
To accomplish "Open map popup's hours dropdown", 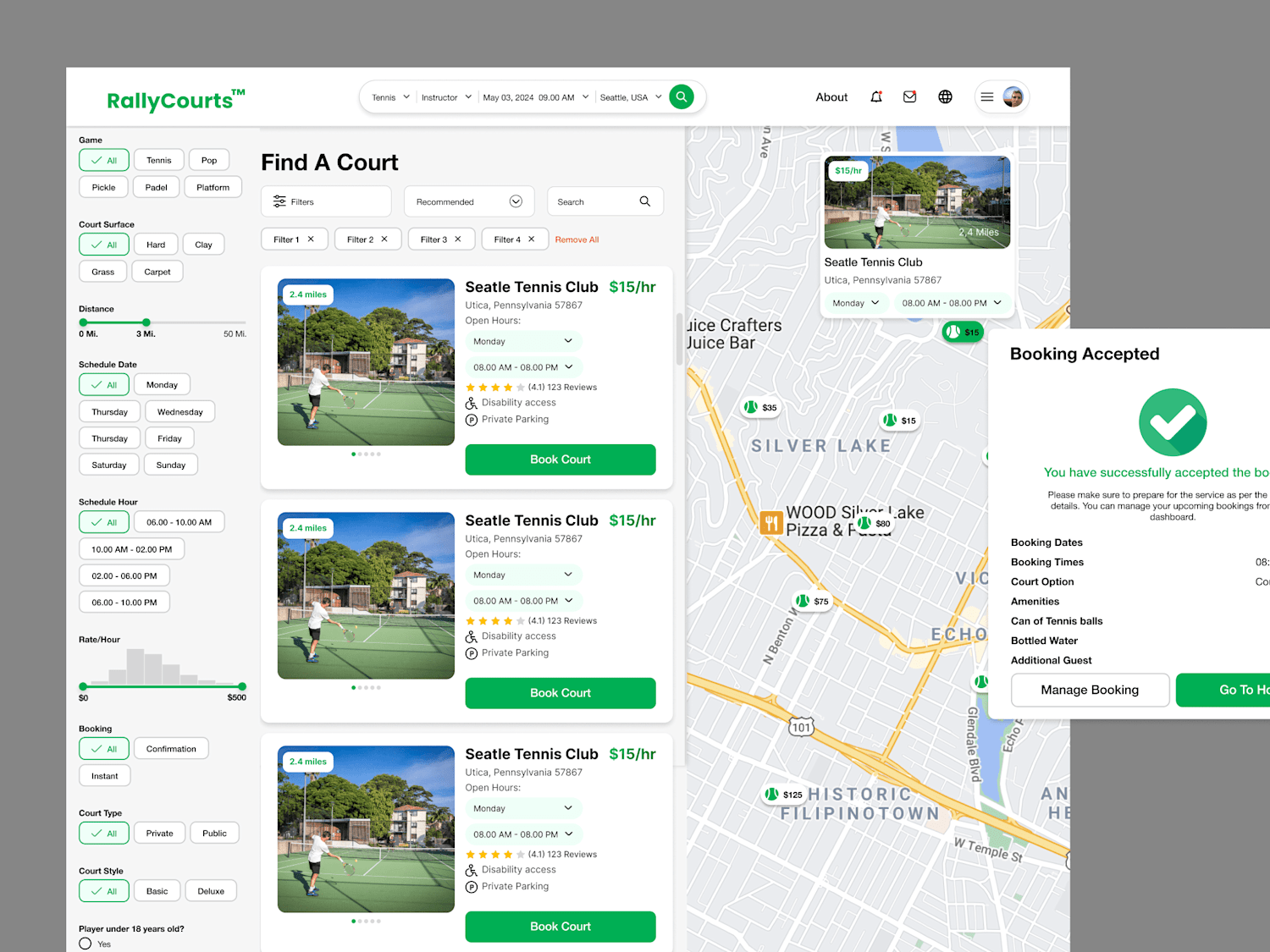I will pyautogui.click(x=952, y=303).
